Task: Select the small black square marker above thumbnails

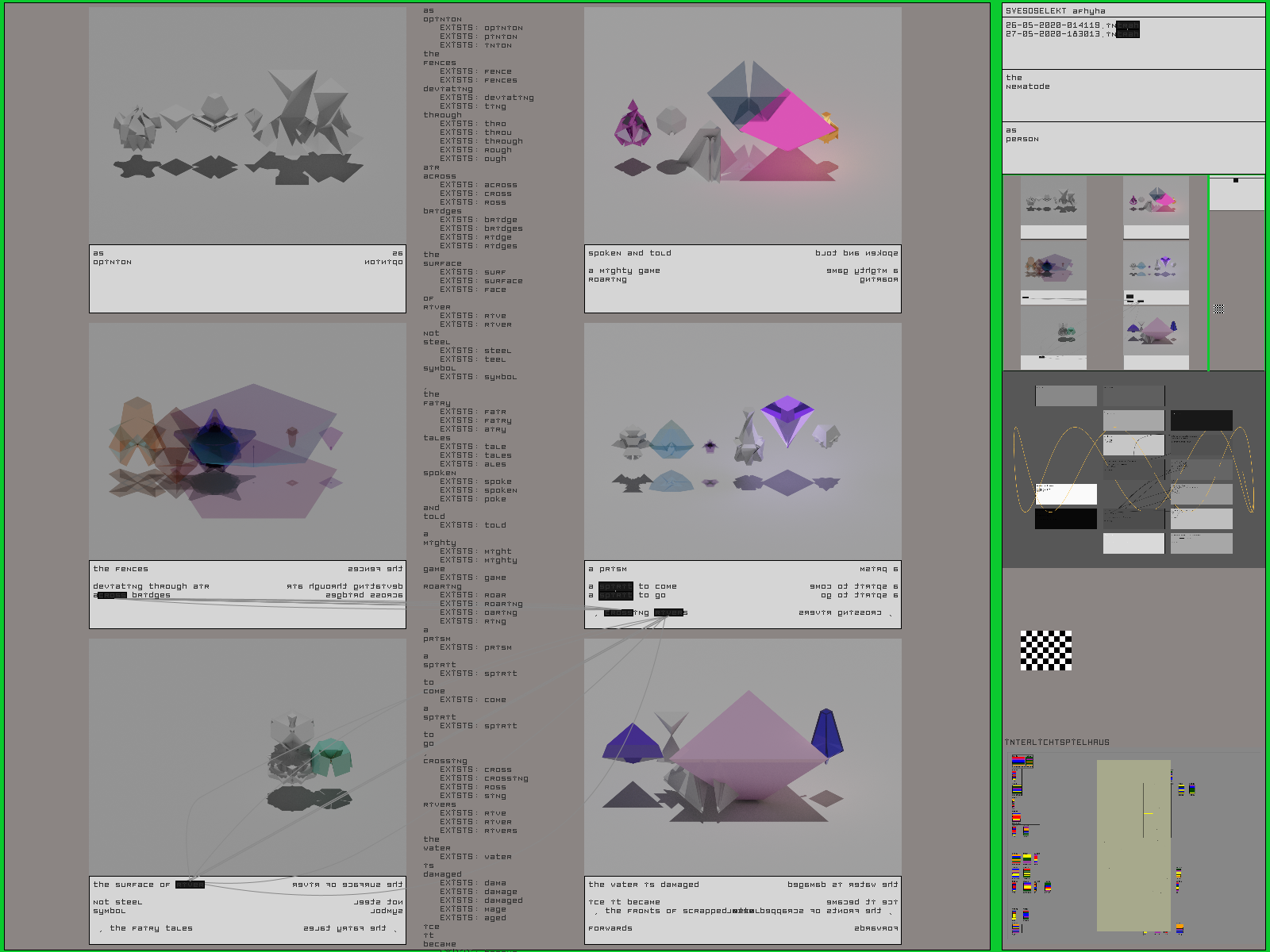Action: tap(1235, 181)
